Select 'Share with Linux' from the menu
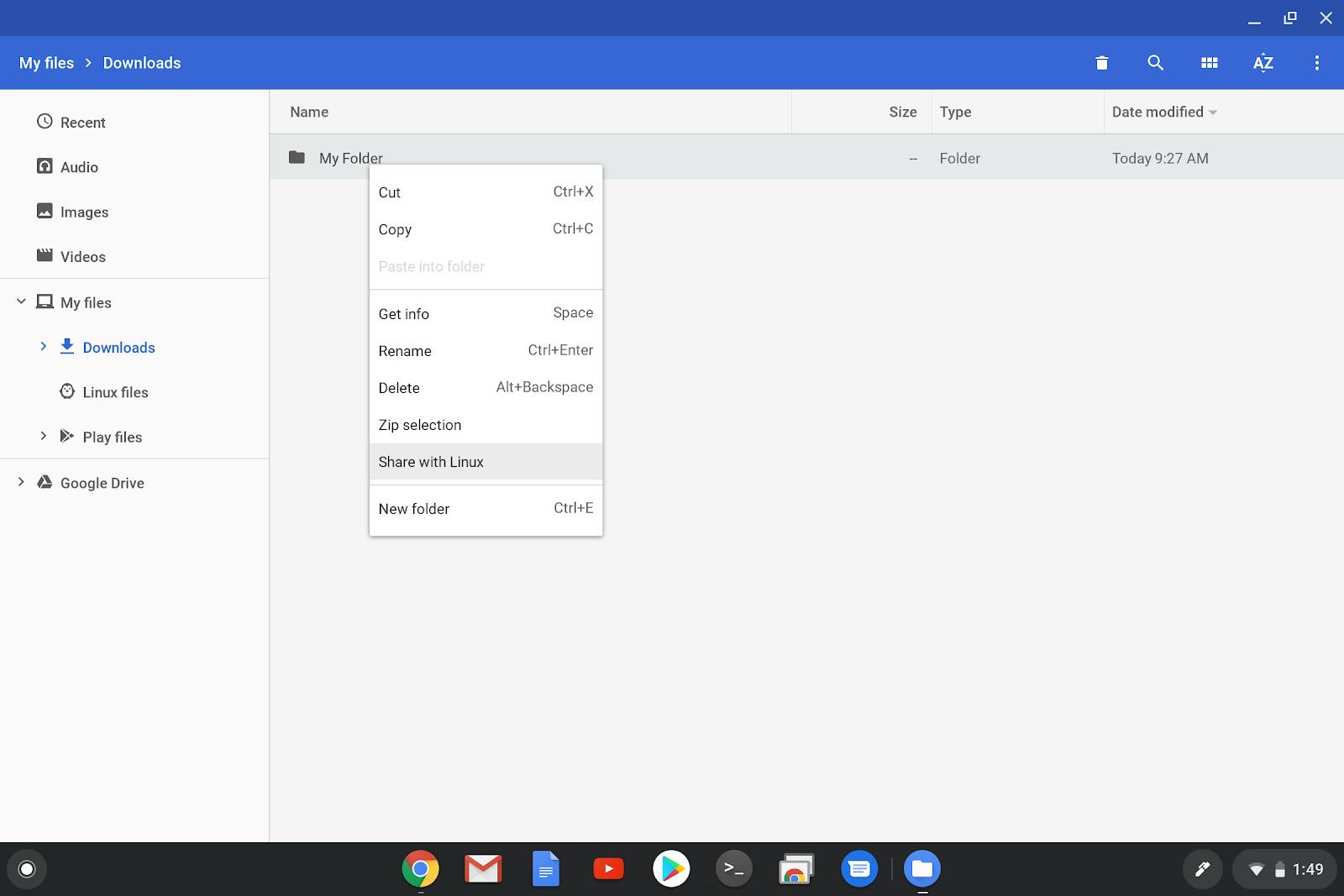The image size is (1344, 896). tap(430, 461)
